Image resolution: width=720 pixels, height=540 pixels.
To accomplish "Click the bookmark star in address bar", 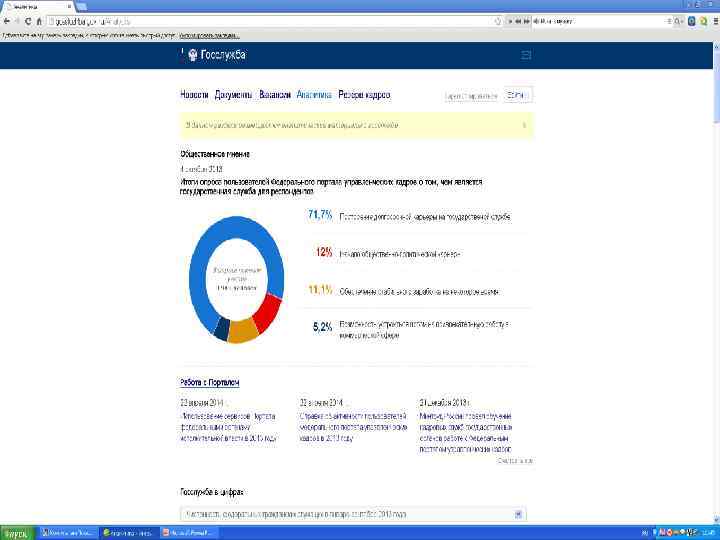I will 497,21.
